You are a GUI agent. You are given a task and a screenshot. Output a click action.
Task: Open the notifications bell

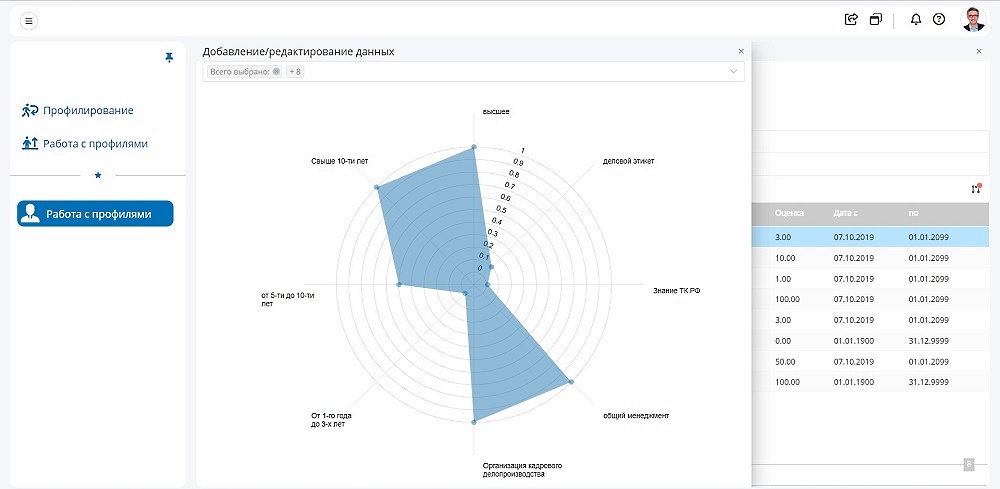click(x=916, y=19)
